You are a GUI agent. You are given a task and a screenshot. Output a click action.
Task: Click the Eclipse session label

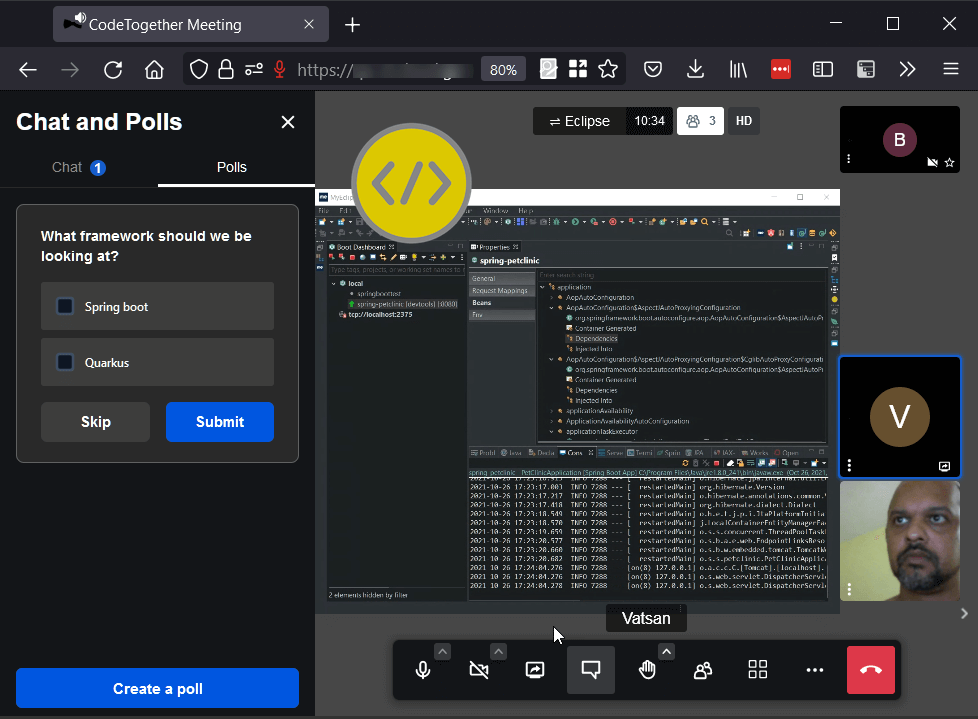click(579, 121)
